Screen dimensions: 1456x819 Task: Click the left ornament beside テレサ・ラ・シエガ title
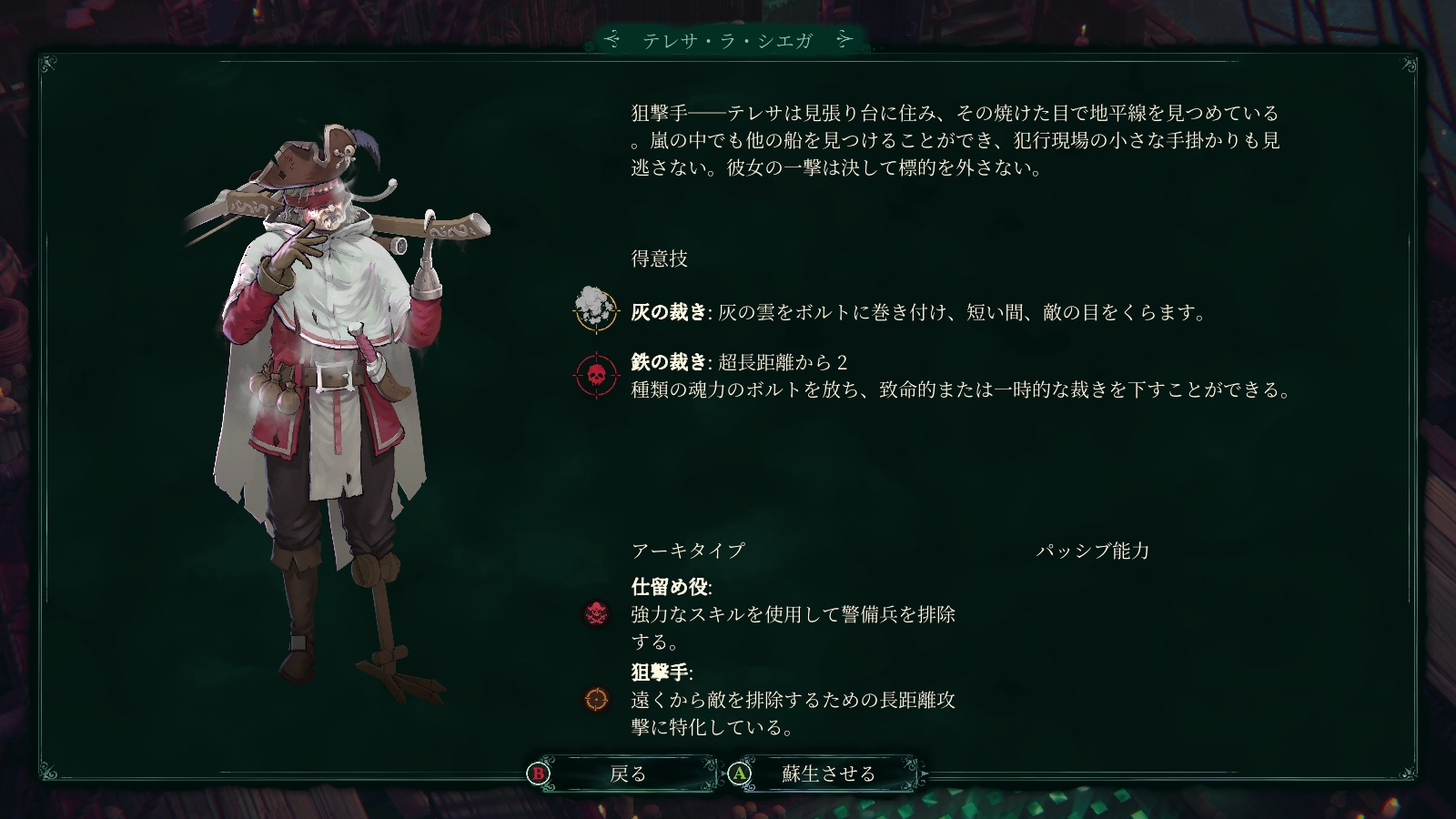612,40
